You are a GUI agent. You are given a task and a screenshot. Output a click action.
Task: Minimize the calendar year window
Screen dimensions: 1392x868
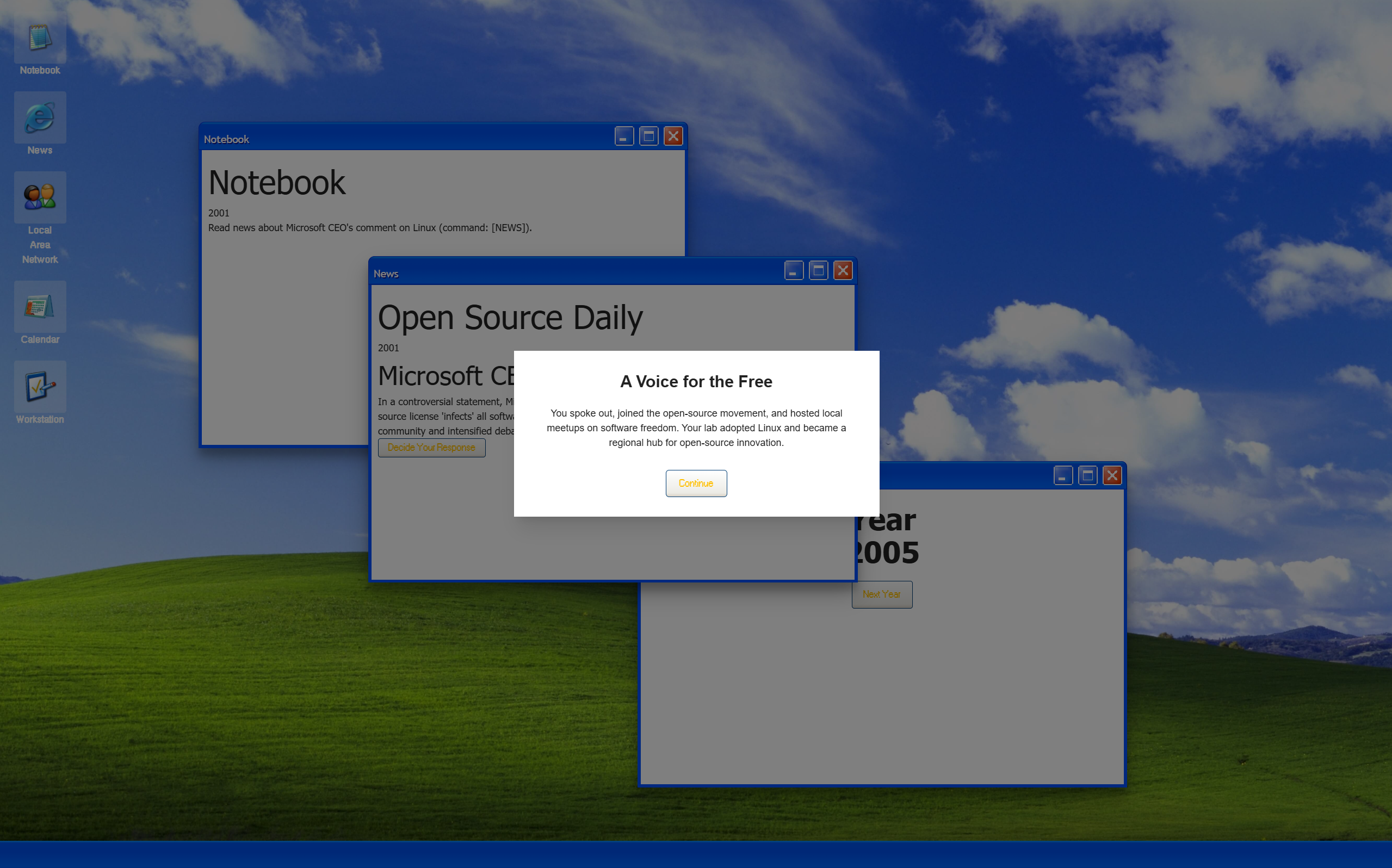(1063, 475)
